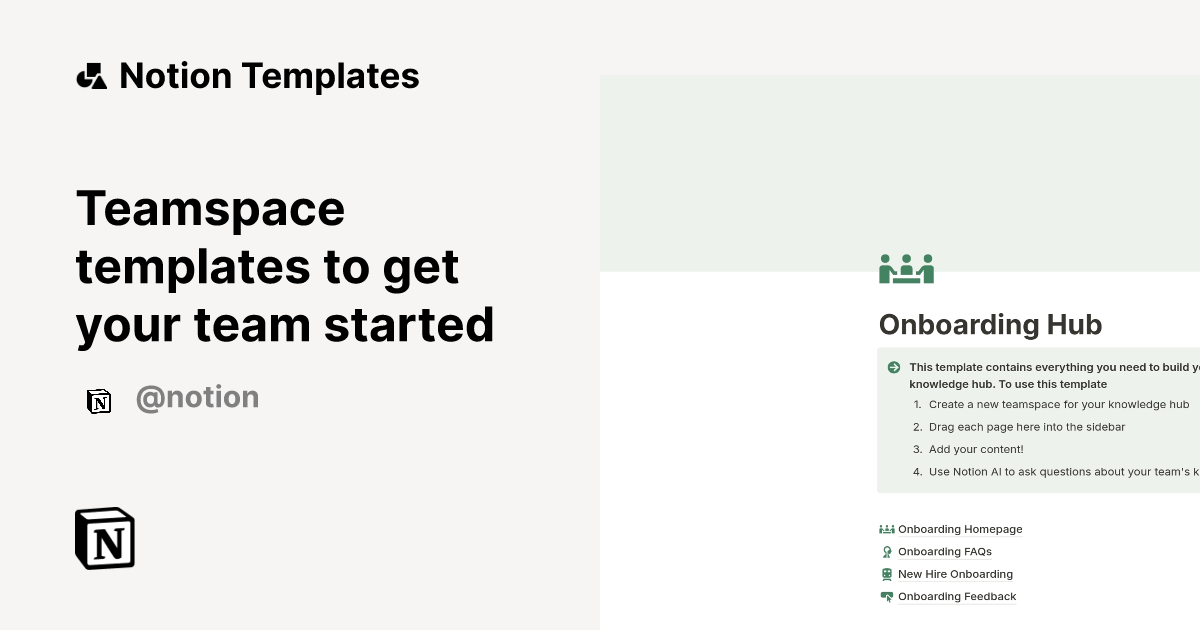
Task: Click the "Add your content!" list step
Action: click(976, 450)
